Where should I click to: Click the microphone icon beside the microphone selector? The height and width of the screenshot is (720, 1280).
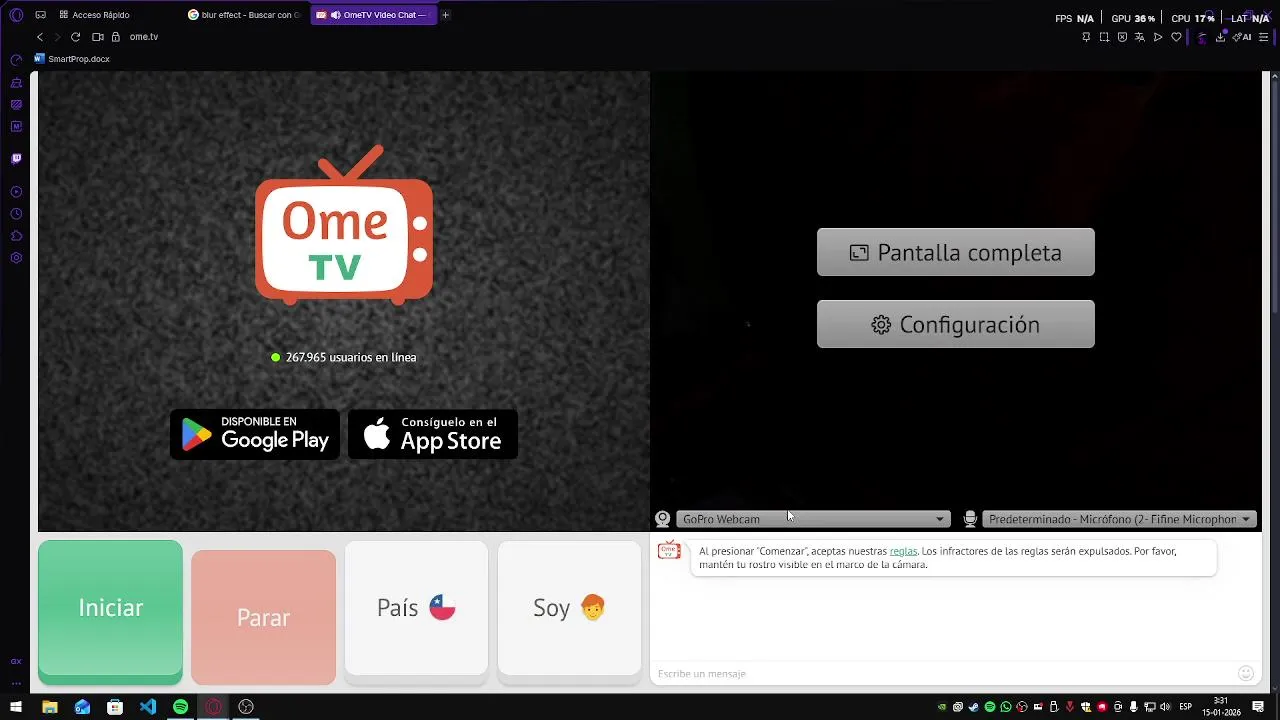pyautogui.click(x=970, y=519)
